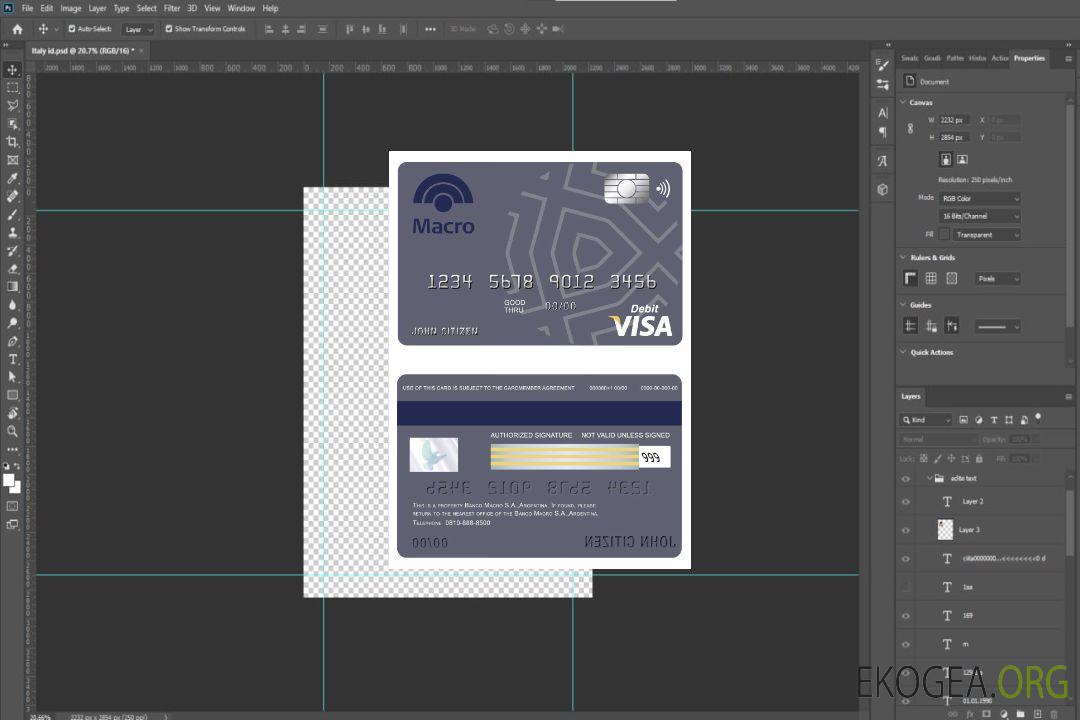
Task: Collapse the Quick Actions section
Action: click(903, 352)
